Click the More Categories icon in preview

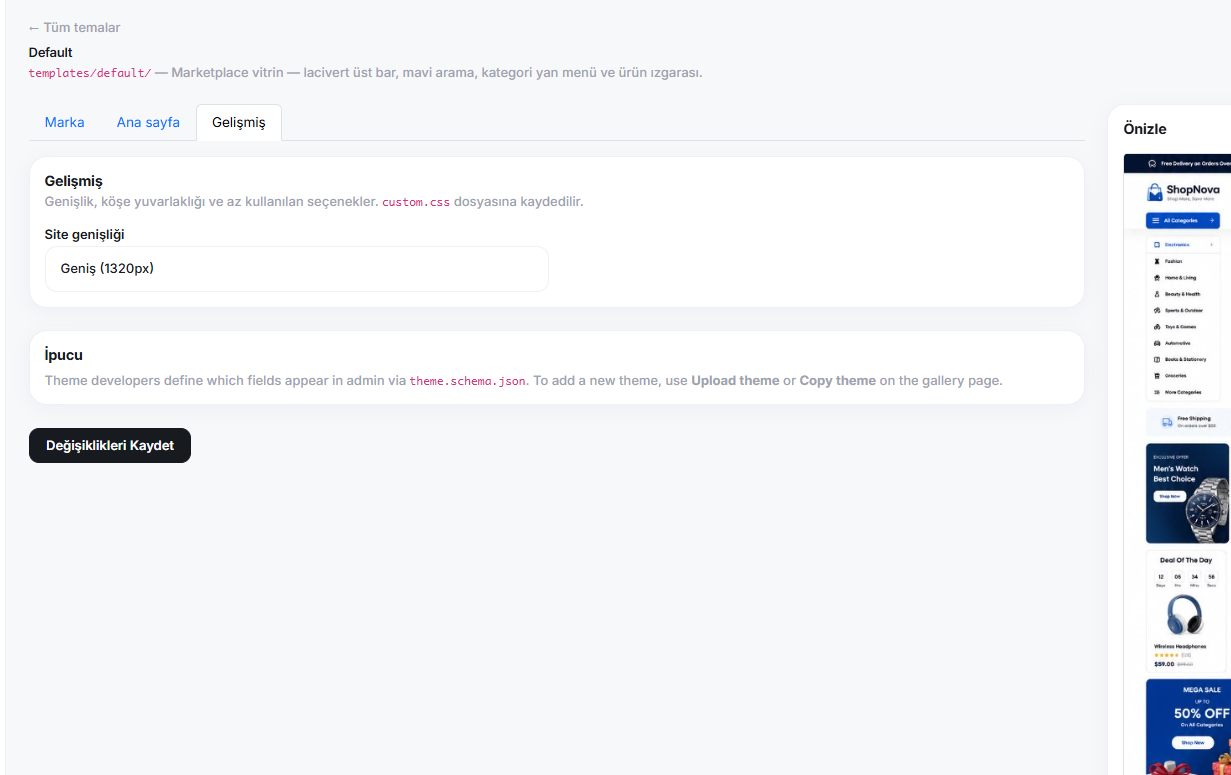1157,392
